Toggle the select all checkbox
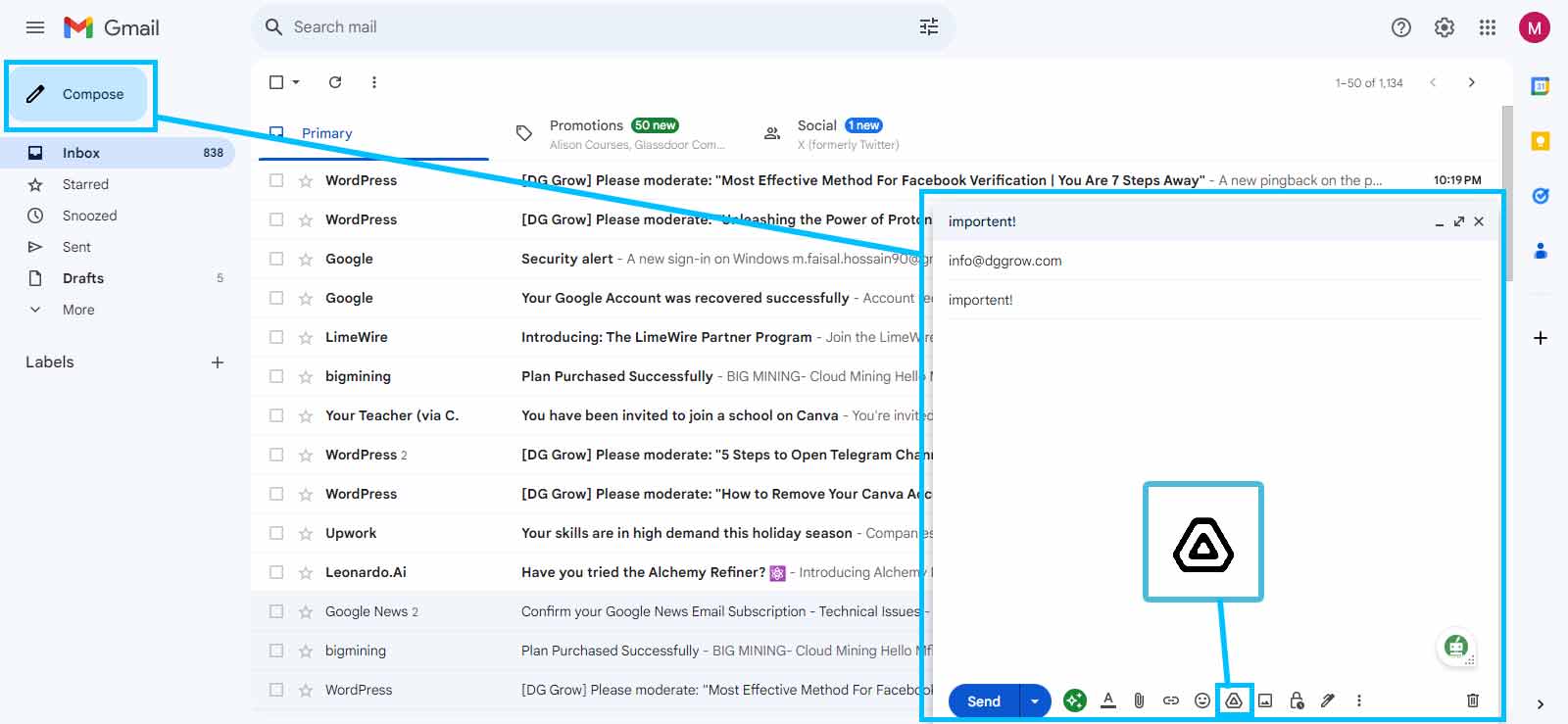 (276, 82)
